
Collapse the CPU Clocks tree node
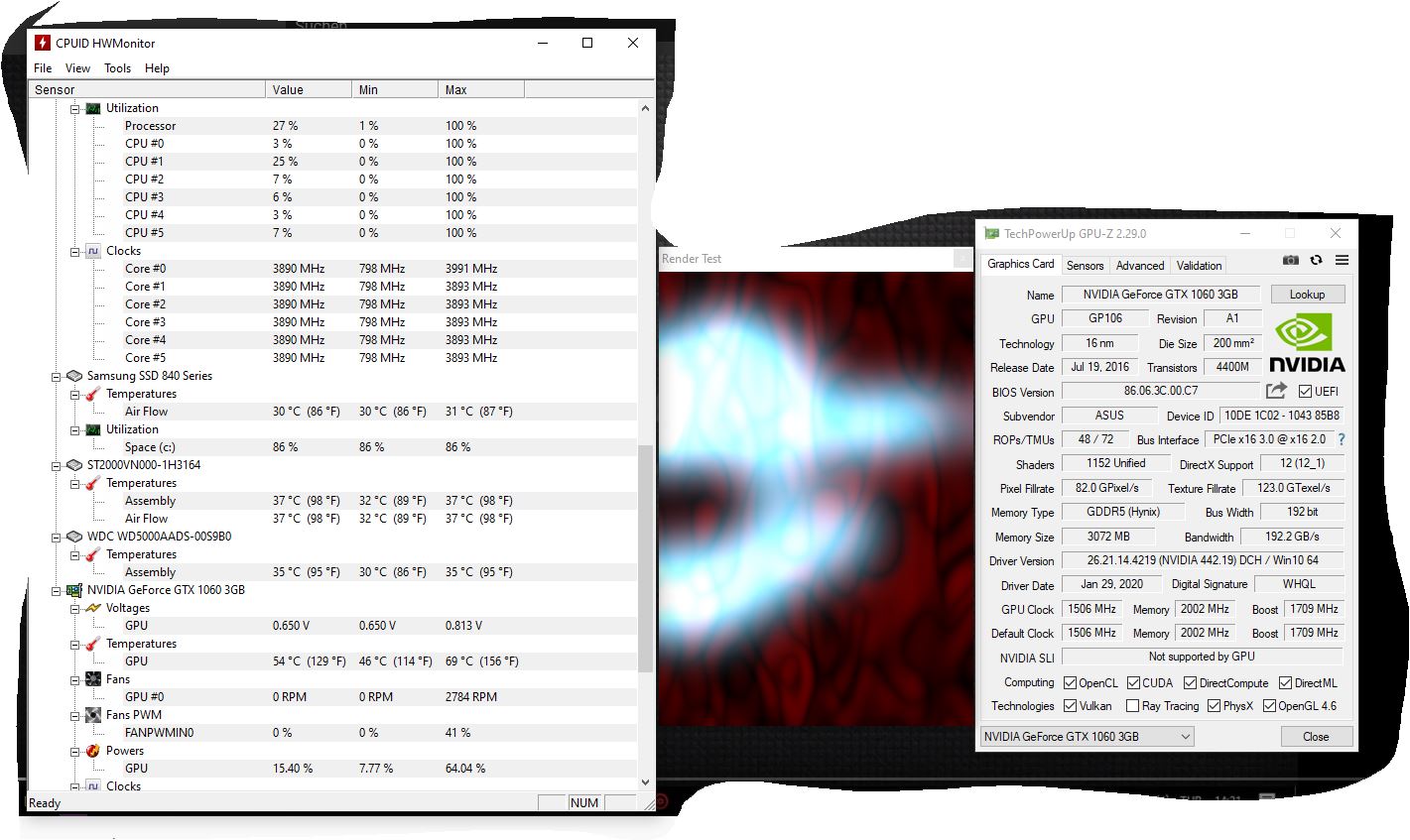75,252
